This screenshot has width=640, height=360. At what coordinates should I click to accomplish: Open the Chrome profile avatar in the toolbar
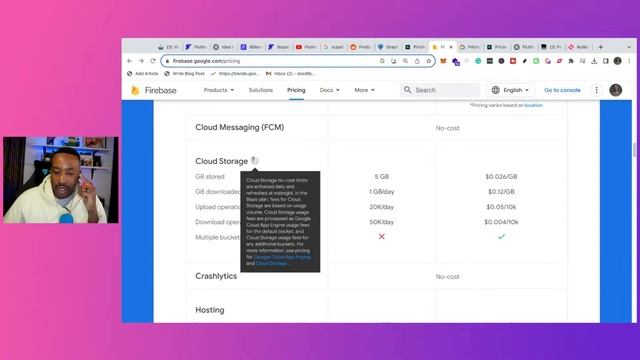(x=618, y=61)
